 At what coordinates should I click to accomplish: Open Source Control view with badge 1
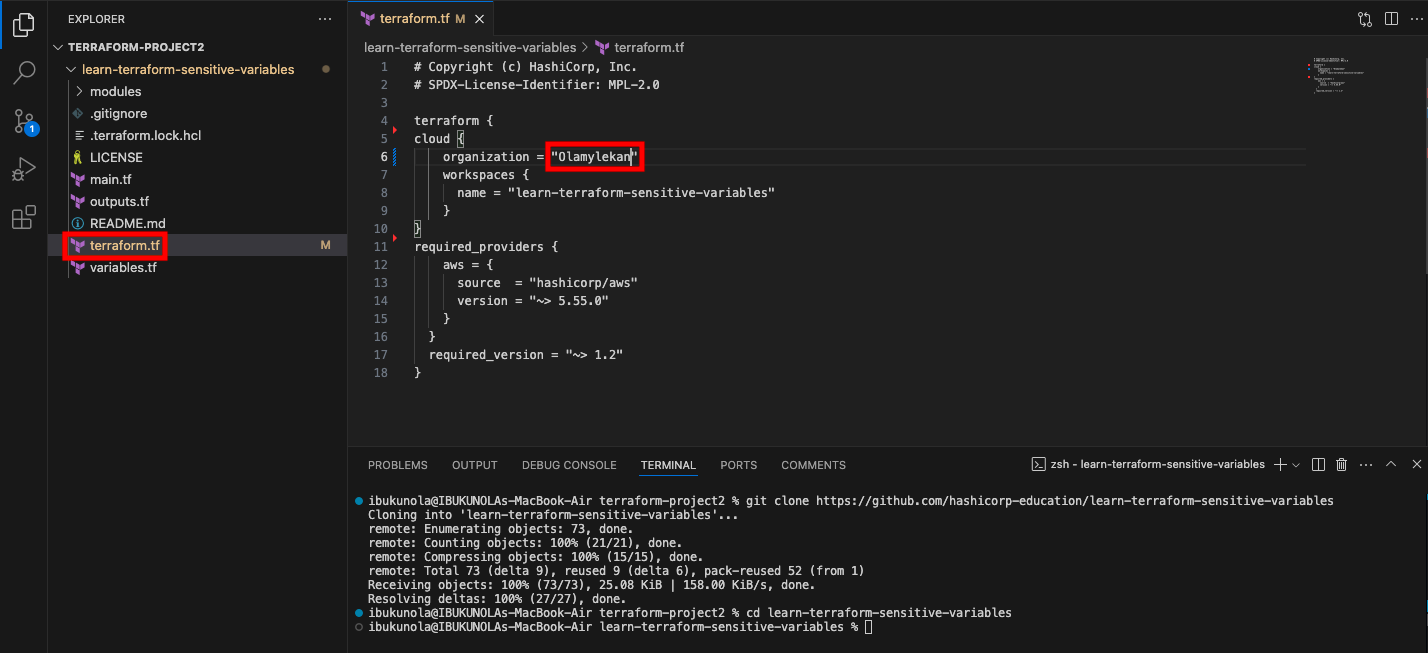click(x=24, y=121)
